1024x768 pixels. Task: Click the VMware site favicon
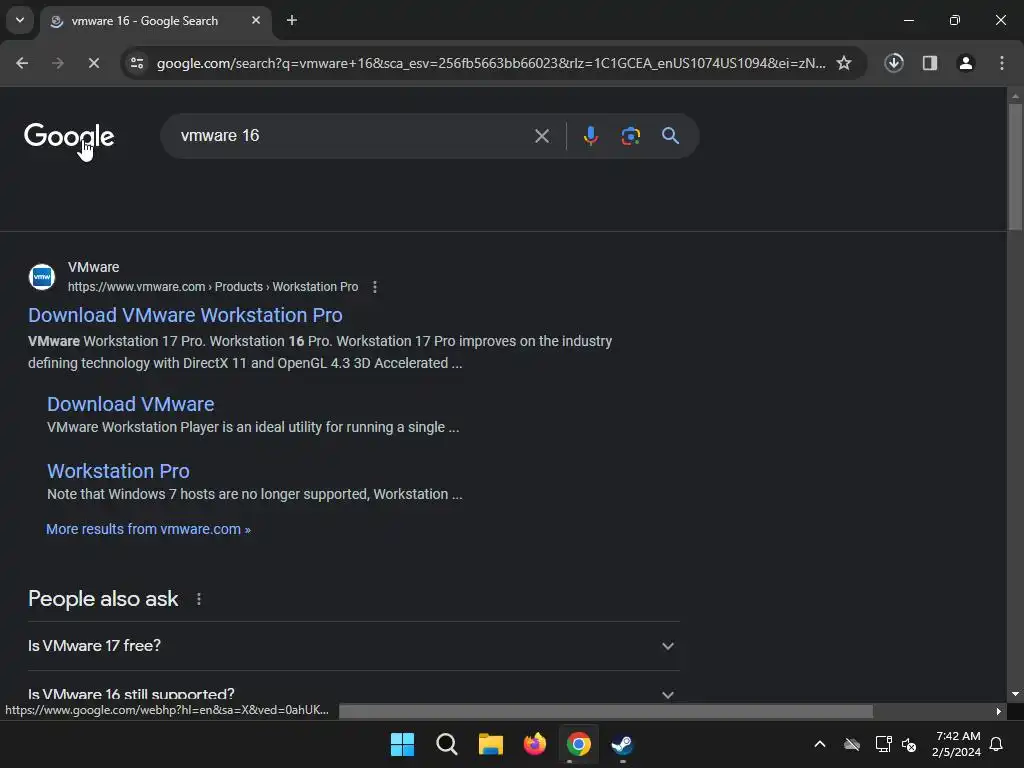(42, 277)
